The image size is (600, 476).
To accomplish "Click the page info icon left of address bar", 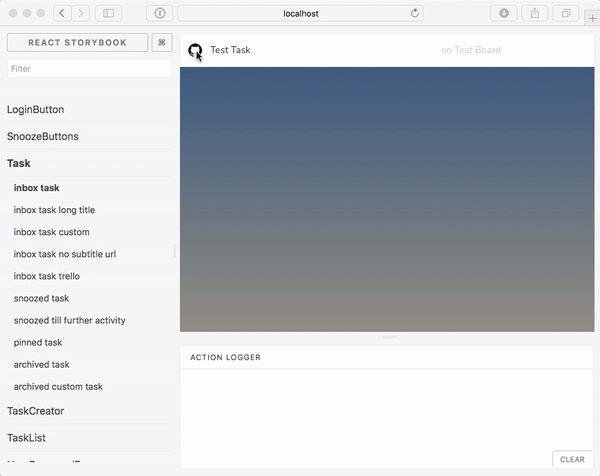I will point(160,13).
